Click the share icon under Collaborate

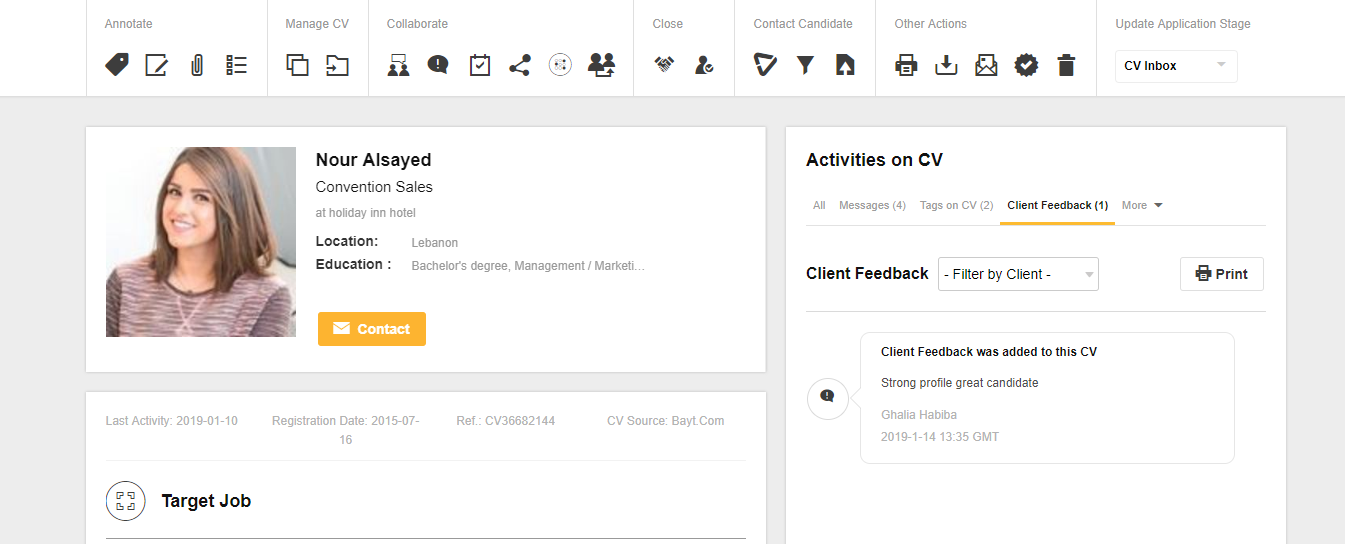pyautogui.click(x=519, y=66)
